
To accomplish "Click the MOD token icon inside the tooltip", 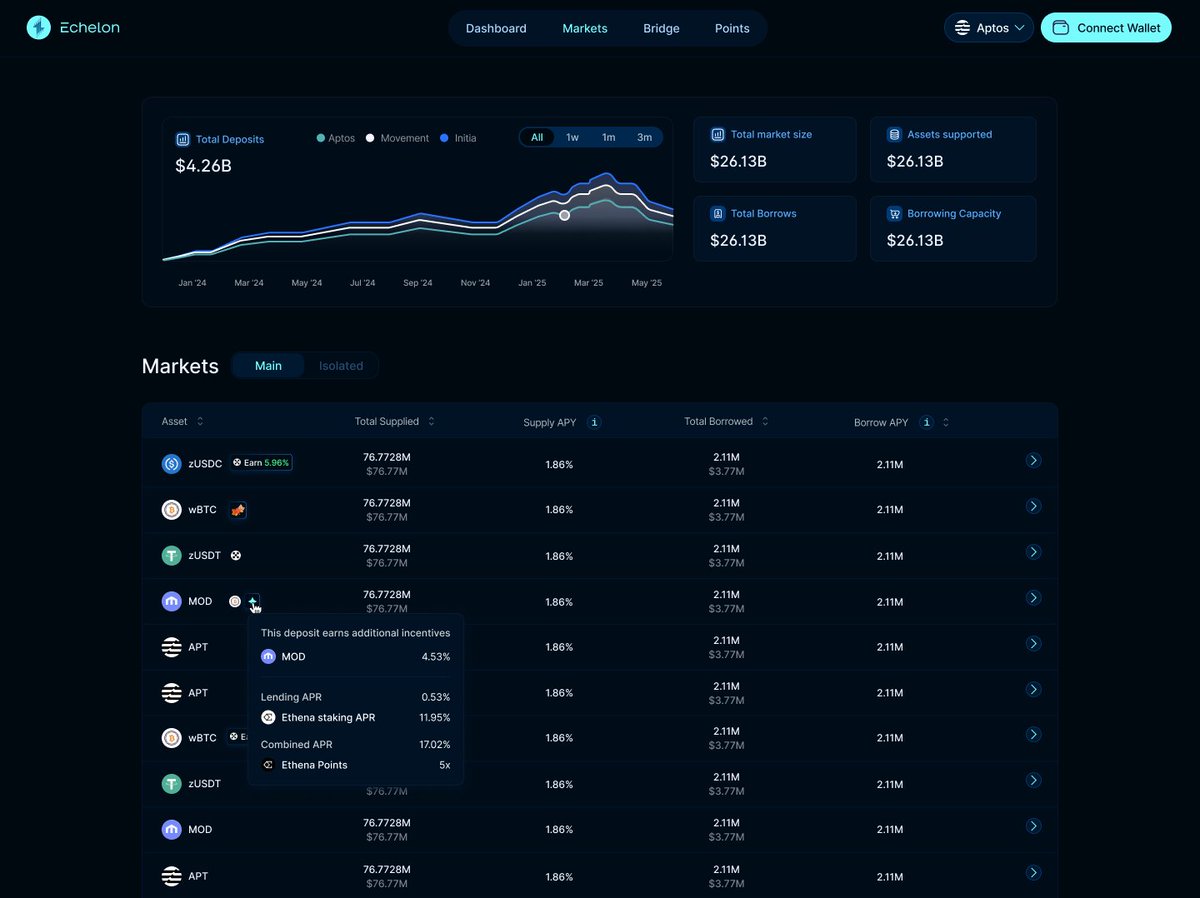I will tap(268, 657).
